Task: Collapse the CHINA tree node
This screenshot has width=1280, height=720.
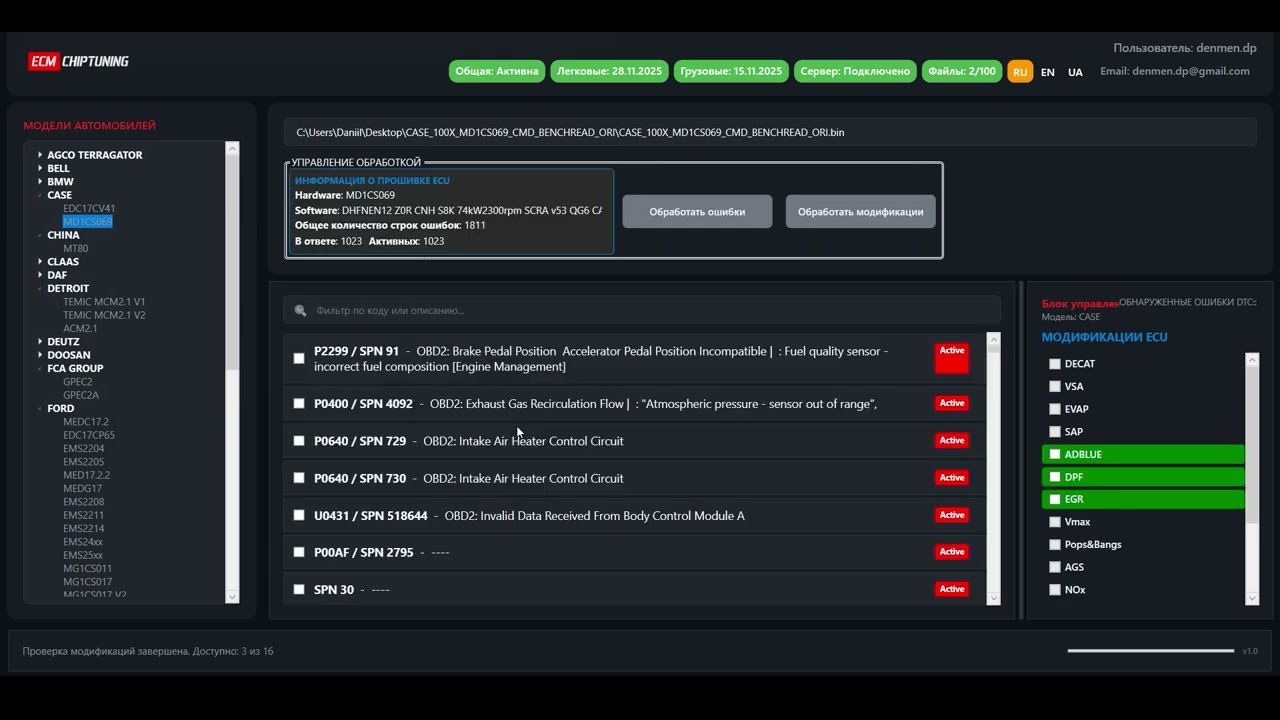Action: 40,235
